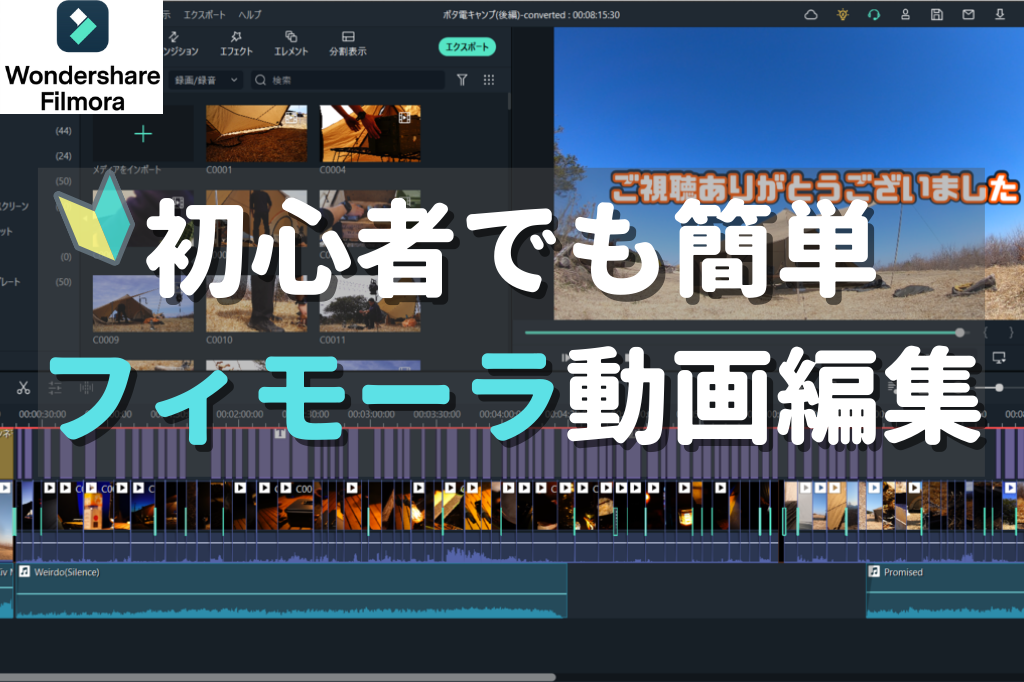Click the timeline zoom slider handle
This screenshot has height=682, width=1024.
999,387
